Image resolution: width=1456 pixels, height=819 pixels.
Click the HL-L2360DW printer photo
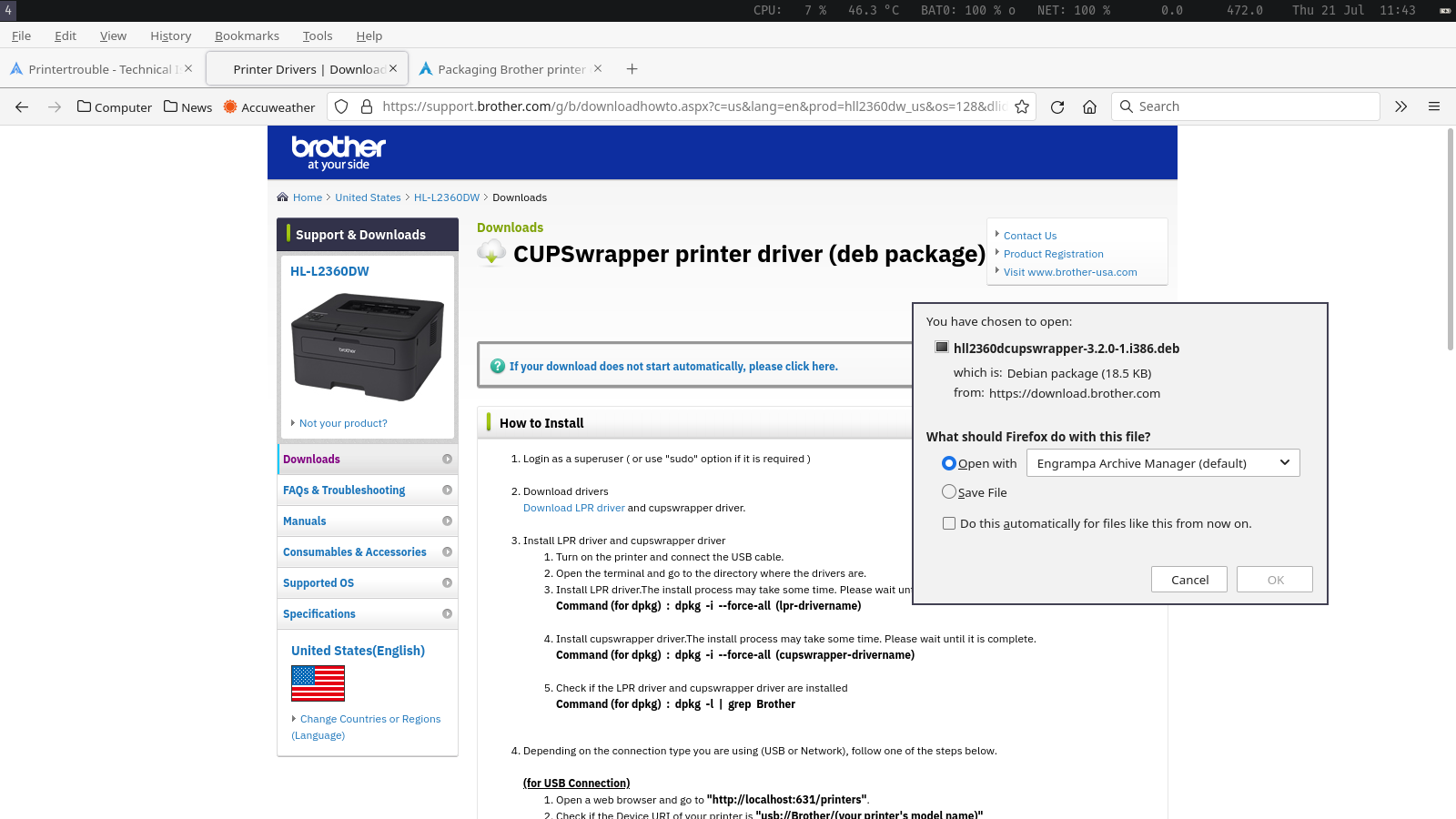[368, 347]
